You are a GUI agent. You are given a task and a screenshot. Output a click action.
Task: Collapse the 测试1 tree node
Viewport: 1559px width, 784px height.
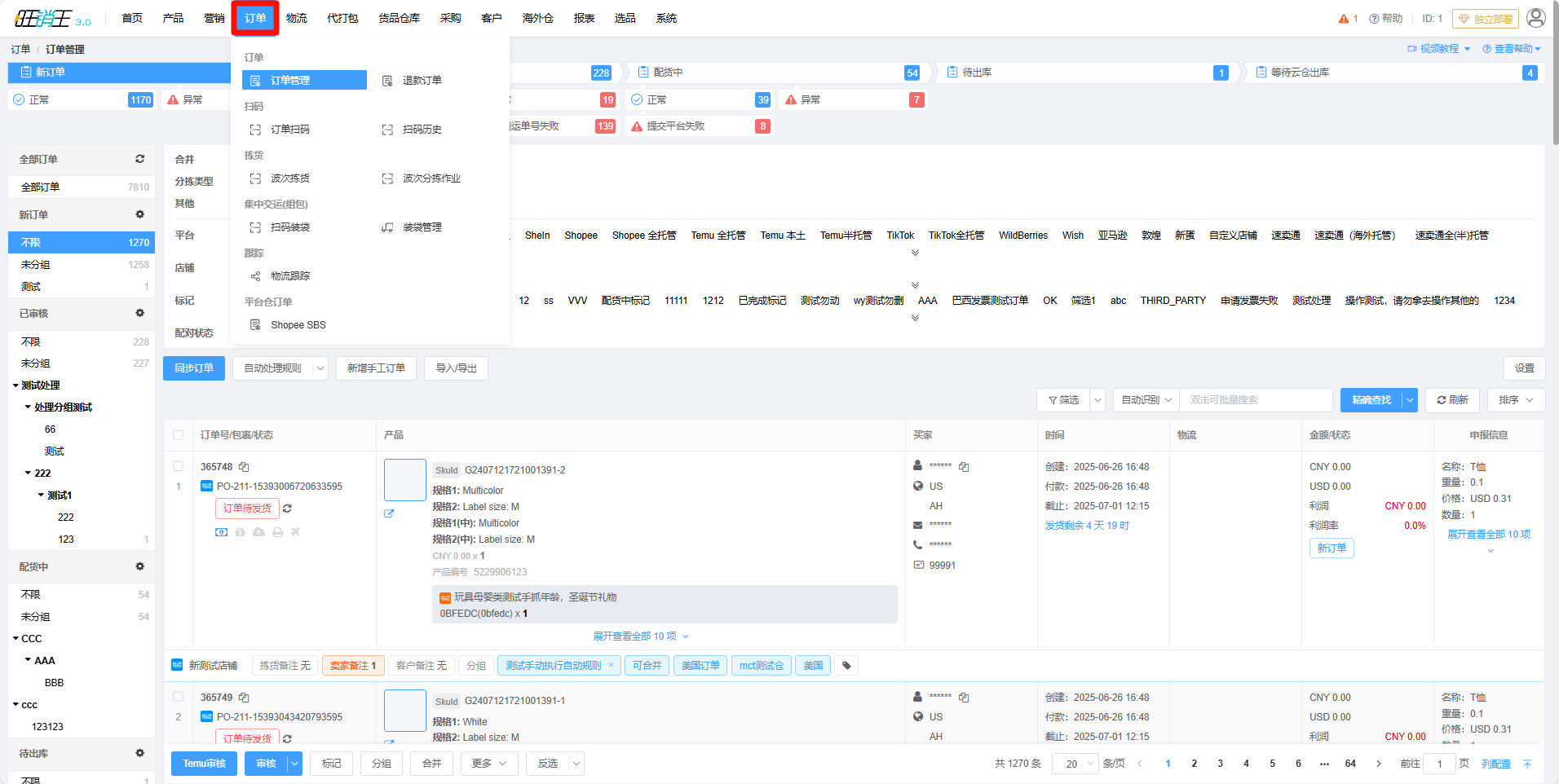click(x=41, y=496)
